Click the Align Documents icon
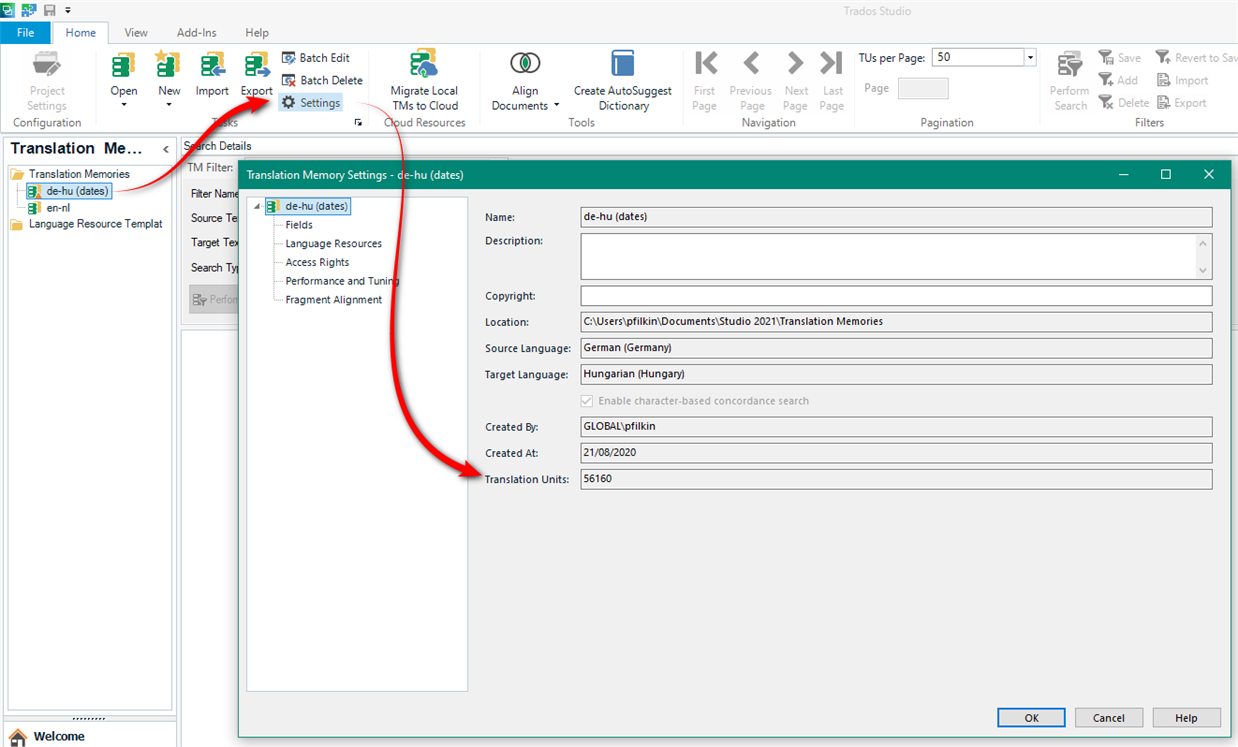 [x=525, y=64]
